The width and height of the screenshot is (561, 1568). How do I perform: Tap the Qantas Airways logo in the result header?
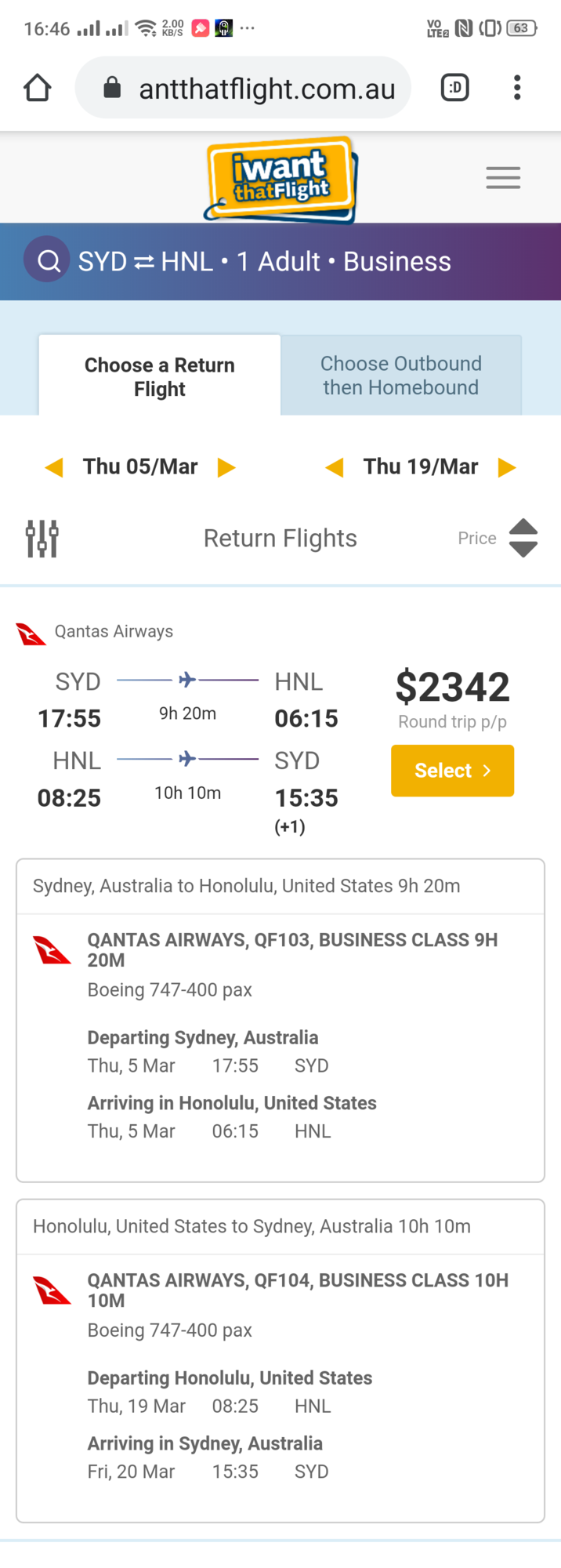point(31,633)
